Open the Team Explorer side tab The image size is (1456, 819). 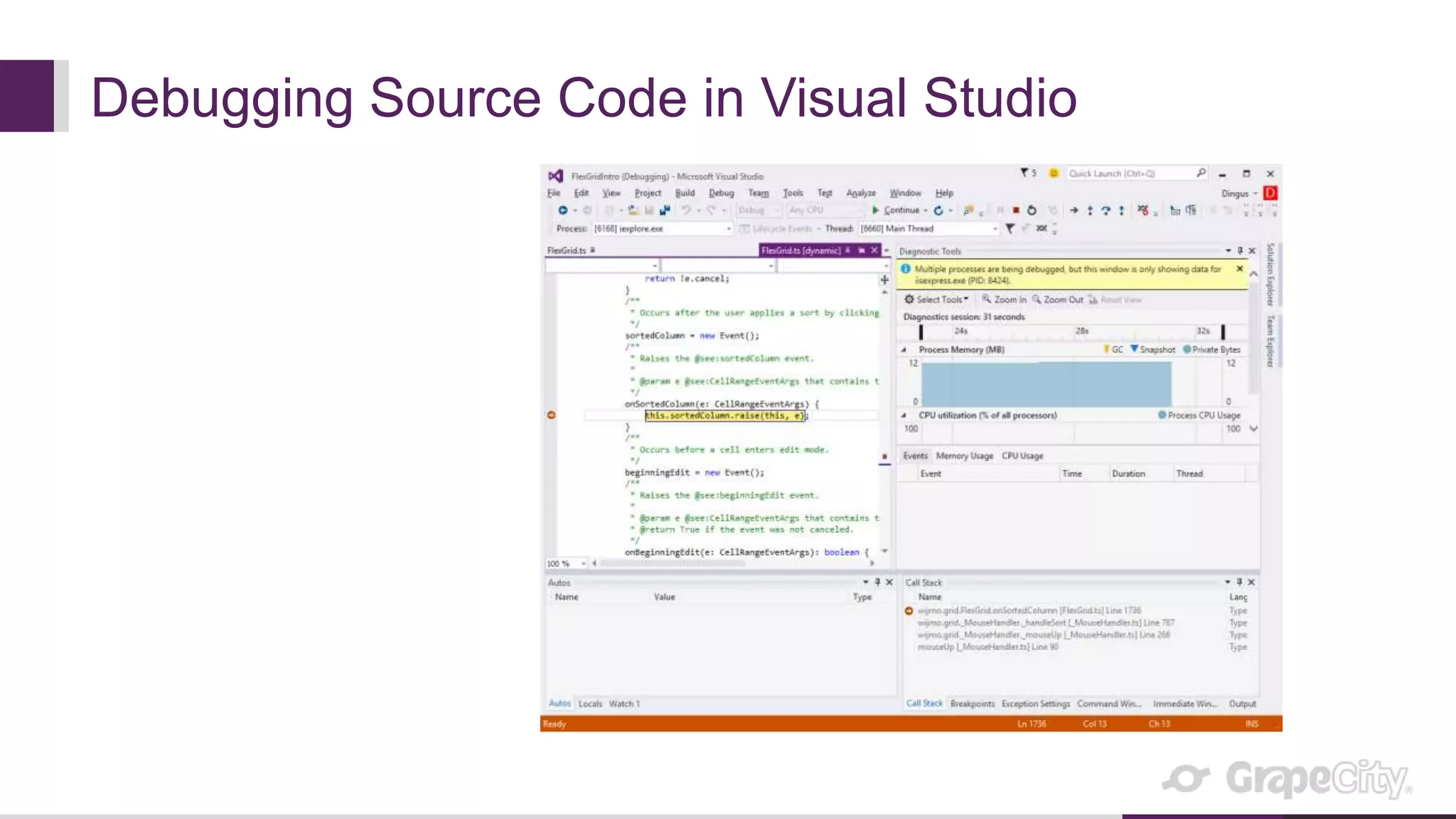pyautogui.click(x=1270, y=342)
